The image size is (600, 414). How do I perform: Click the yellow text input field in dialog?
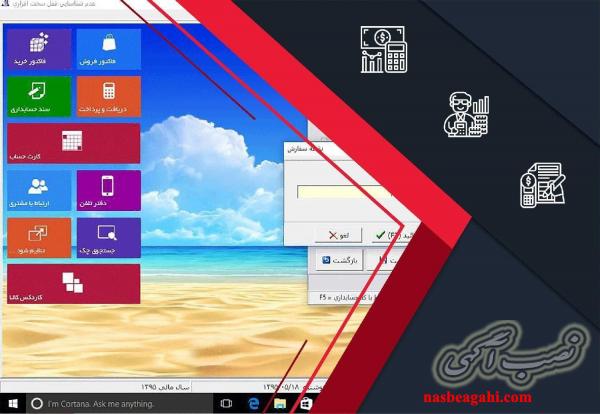tap(341, 192)
